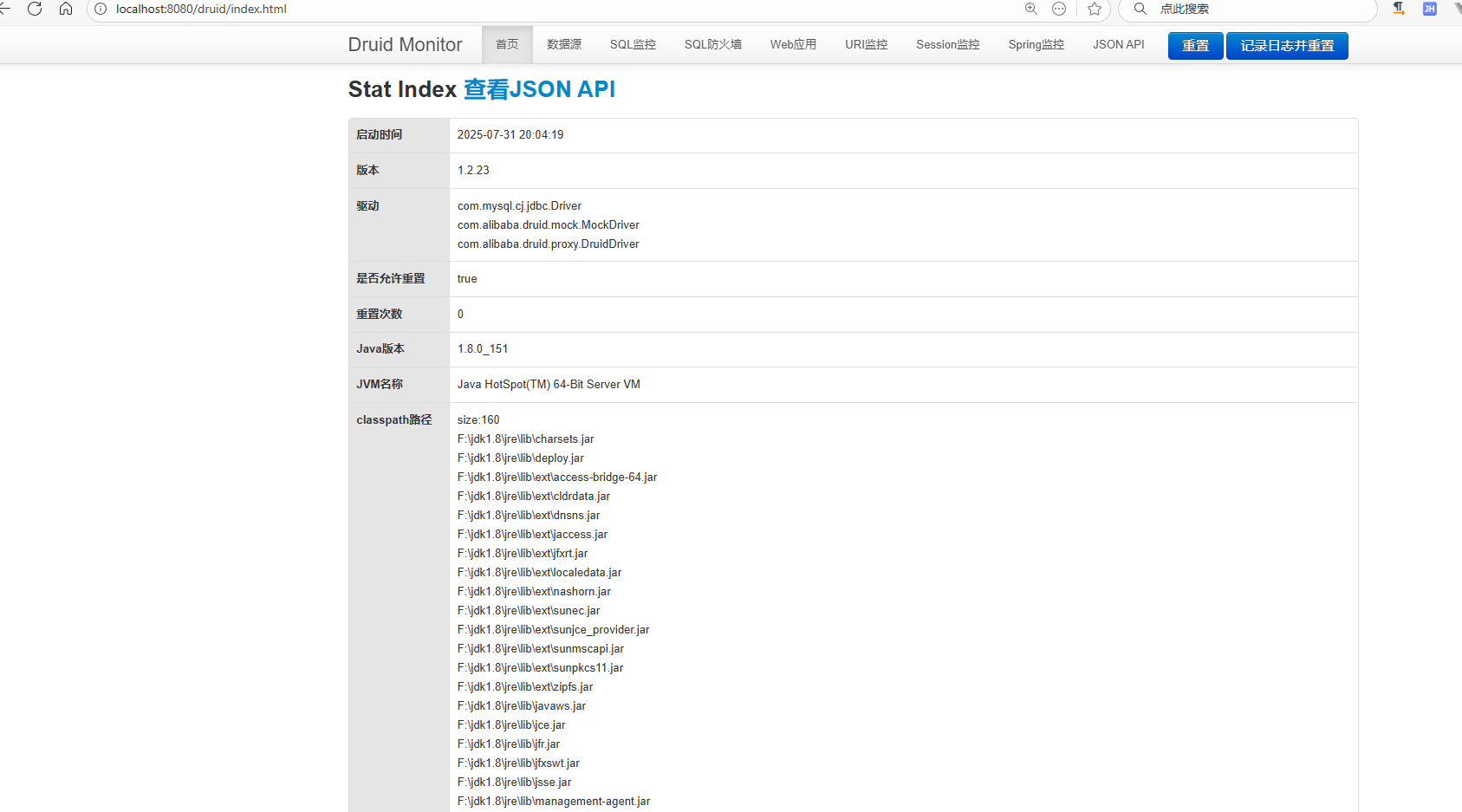Click the management-agent.jar classpath entry
The height and width of the screenshot is (812, 1462).
pyautogui.click(x=554, y=801)
